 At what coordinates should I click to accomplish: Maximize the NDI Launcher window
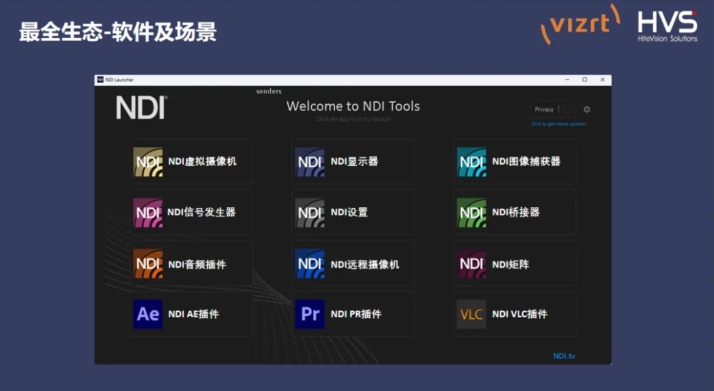click(585, 80)
